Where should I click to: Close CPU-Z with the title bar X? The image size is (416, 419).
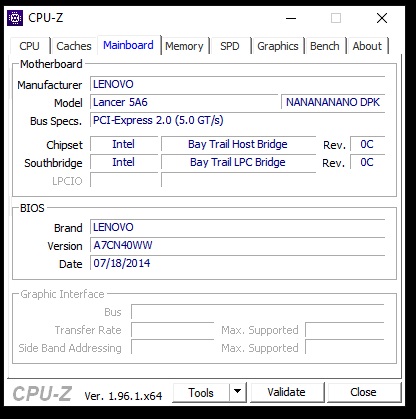click(x=382, y=18)
